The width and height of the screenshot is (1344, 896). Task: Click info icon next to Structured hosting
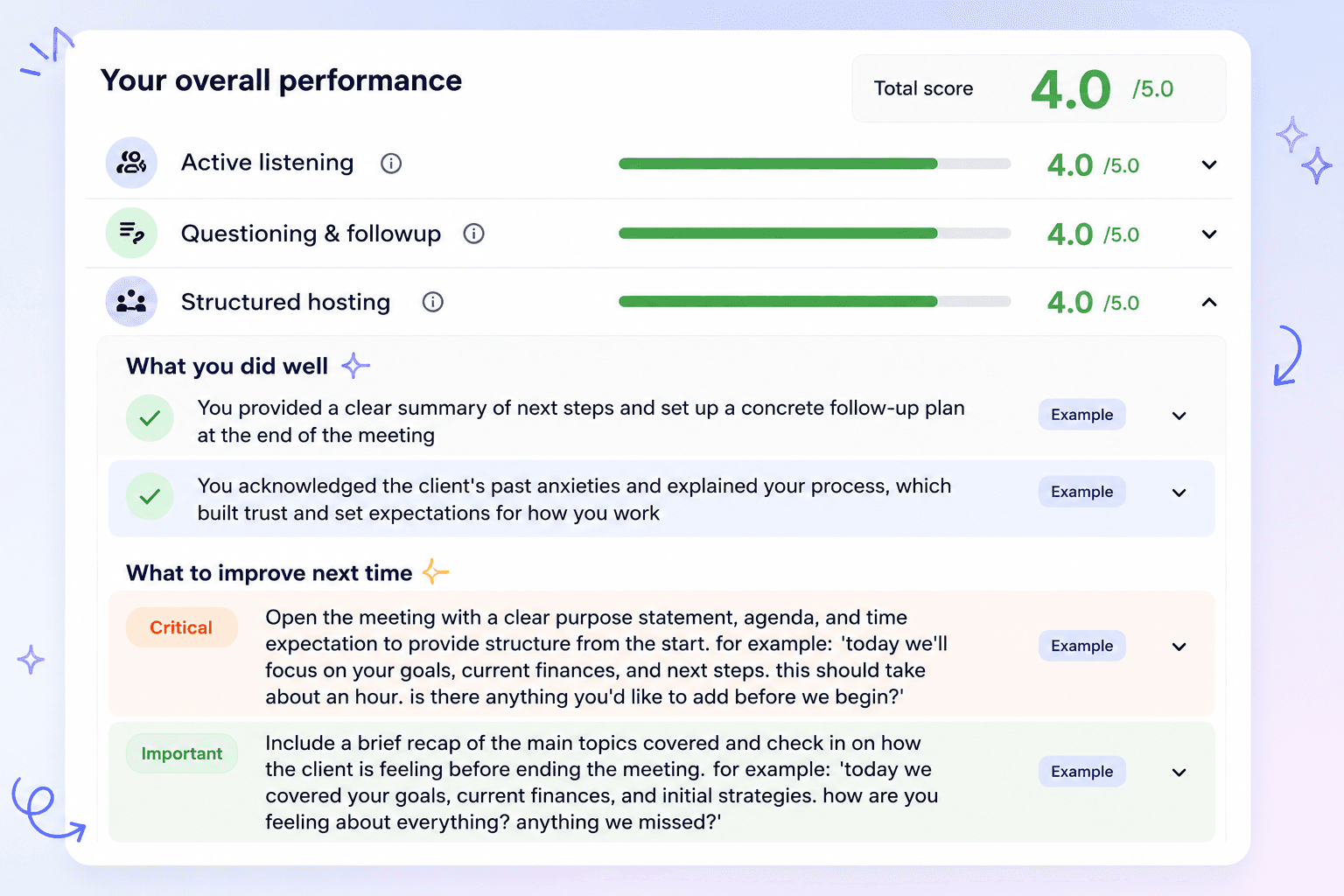[433, 302]
